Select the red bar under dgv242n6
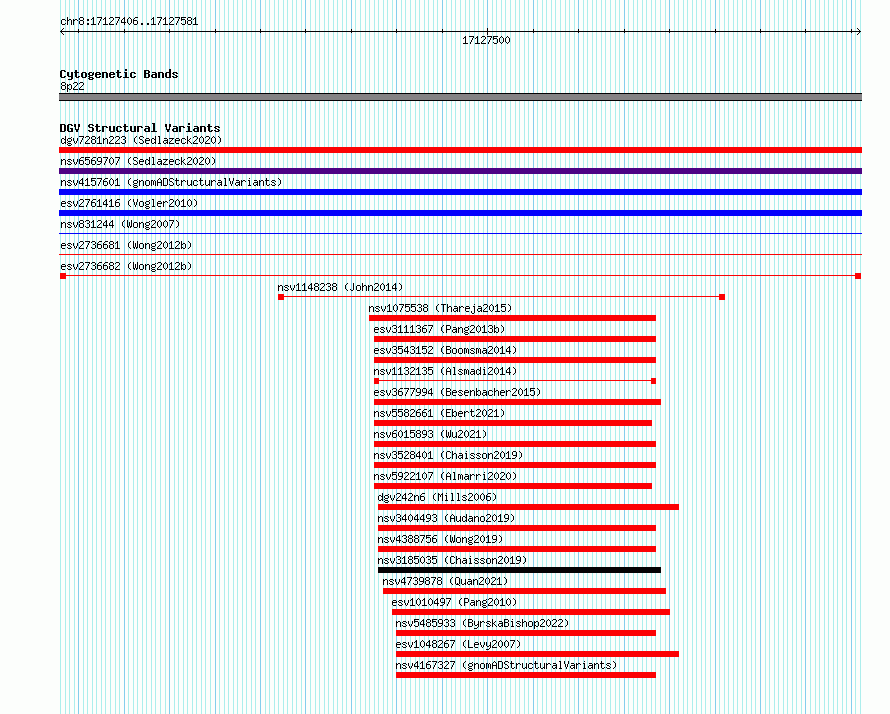890x714 pixels. tap(528, 507)
